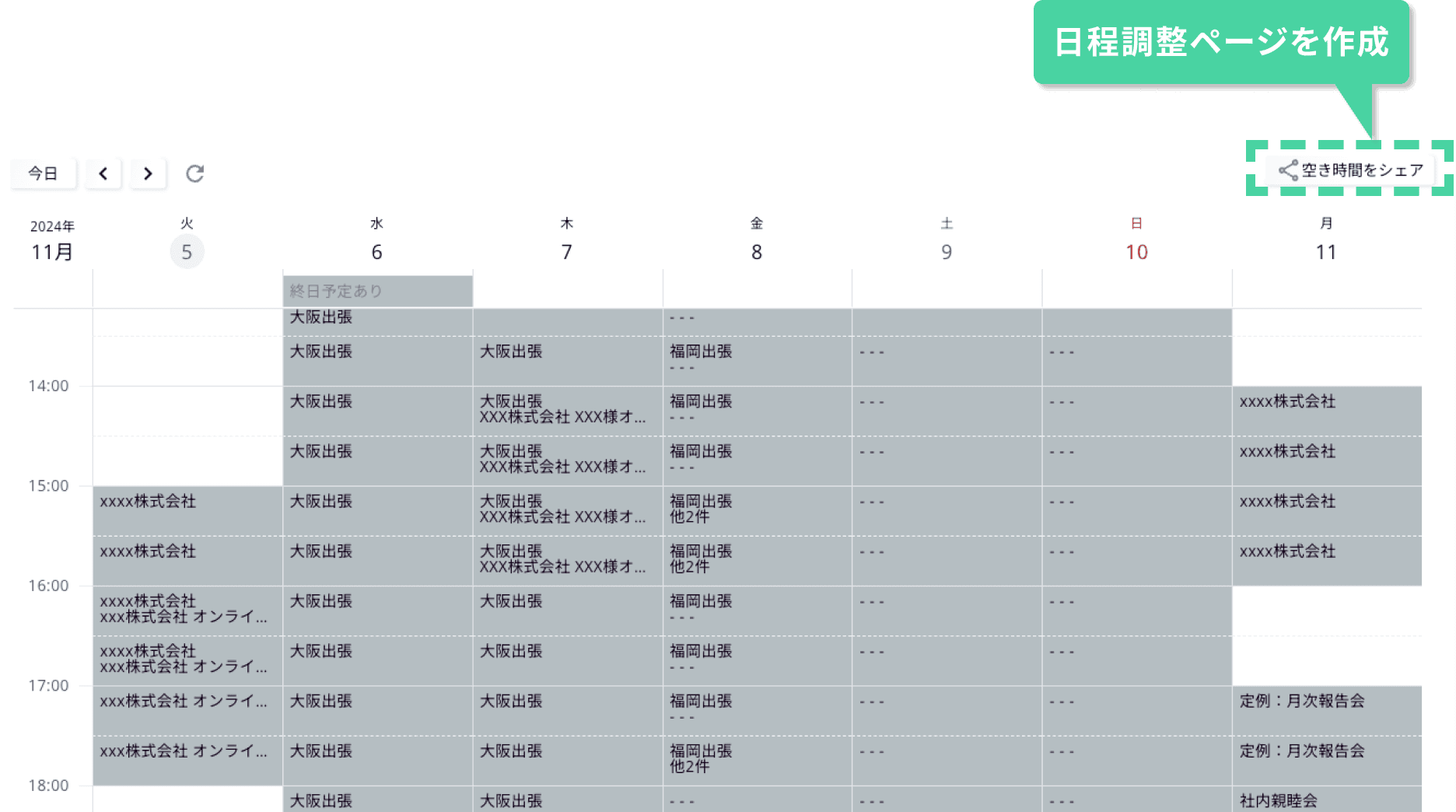The width and height of the screenshot is (1456, 812).
Task: Click the 2024年 11月 month label
Action: (x=52, y=241)
